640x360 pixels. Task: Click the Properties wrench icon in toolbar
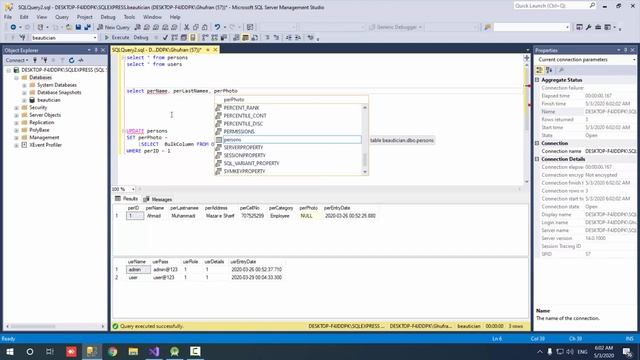[589, 27]
